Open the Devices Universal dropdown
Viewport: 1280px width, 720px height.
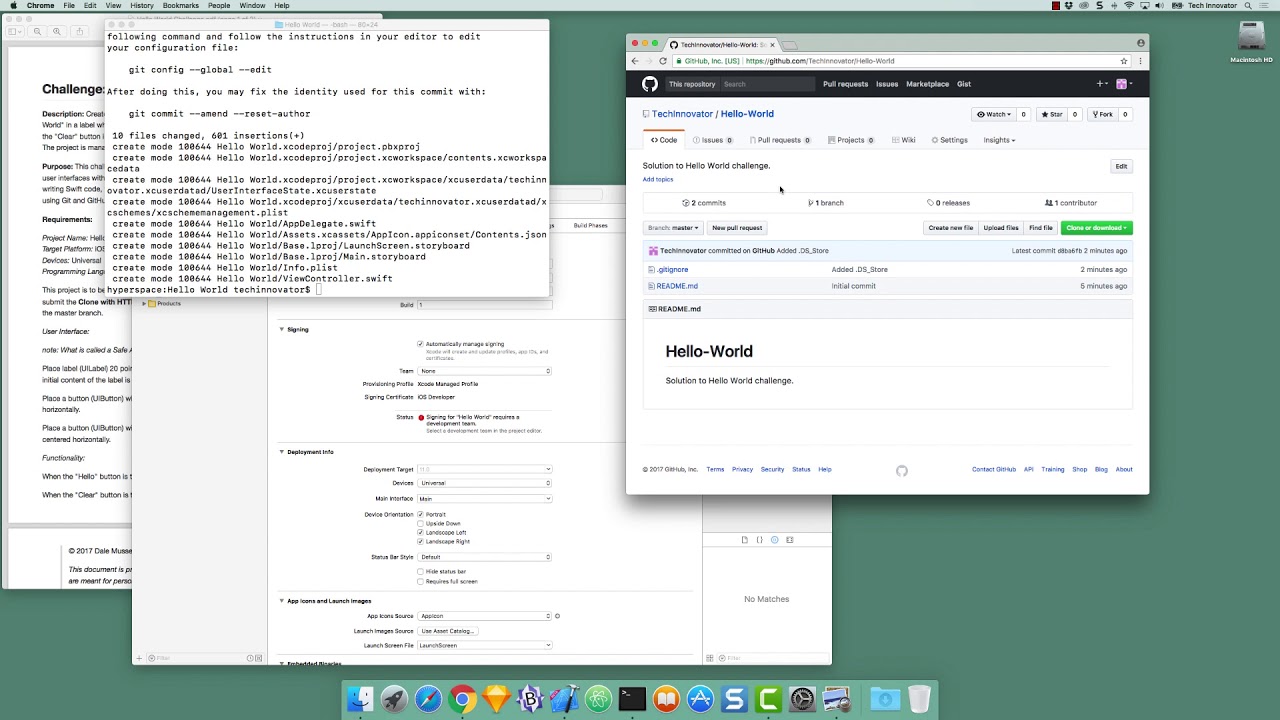click(x=485, y=483)
